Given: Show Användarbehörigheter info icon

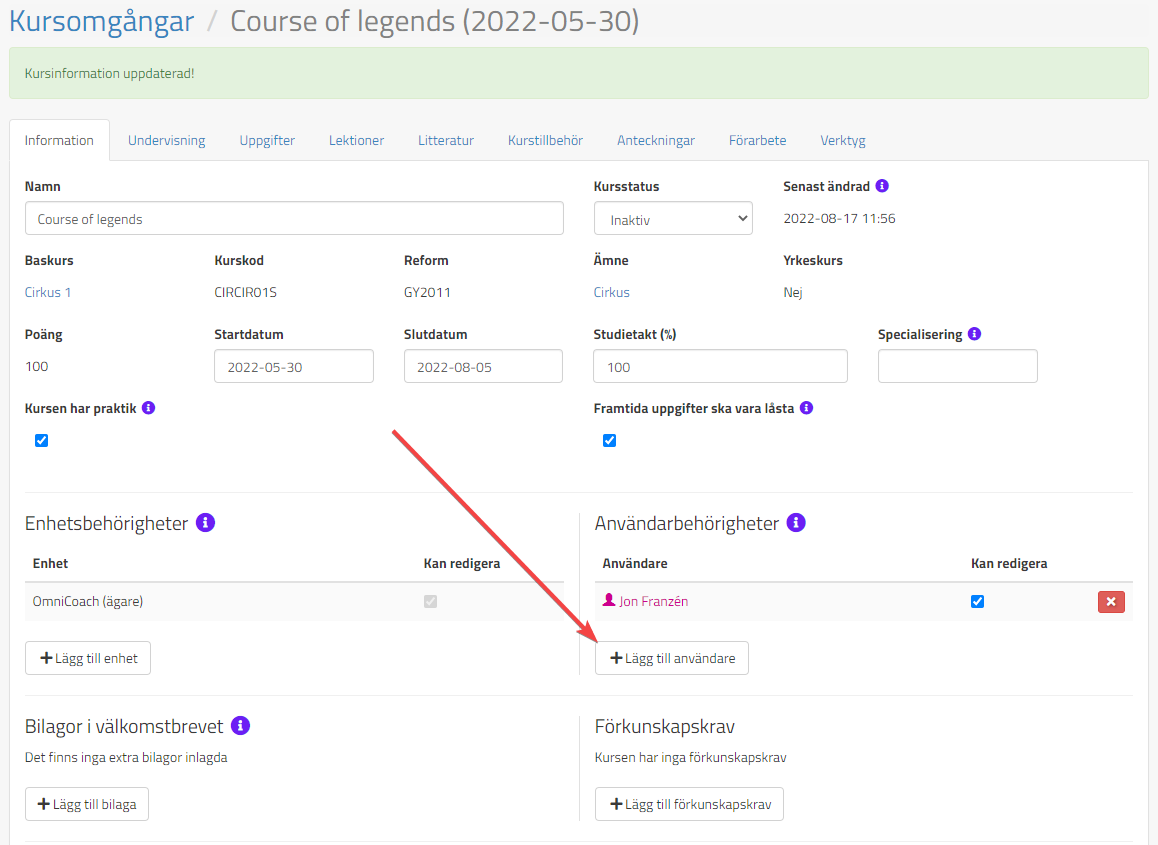Looking at the screenshot, I should tap(796, 523).
